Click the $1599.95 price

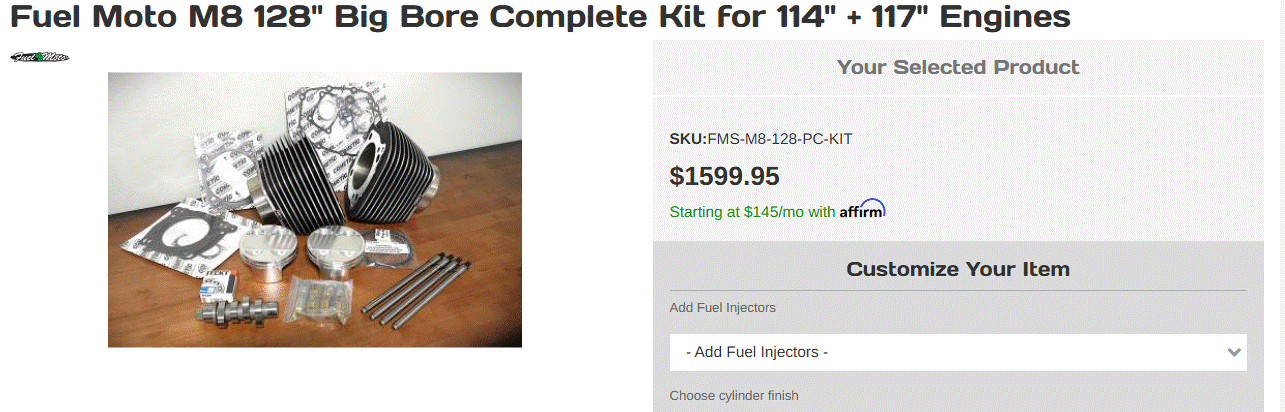point(724,176)
